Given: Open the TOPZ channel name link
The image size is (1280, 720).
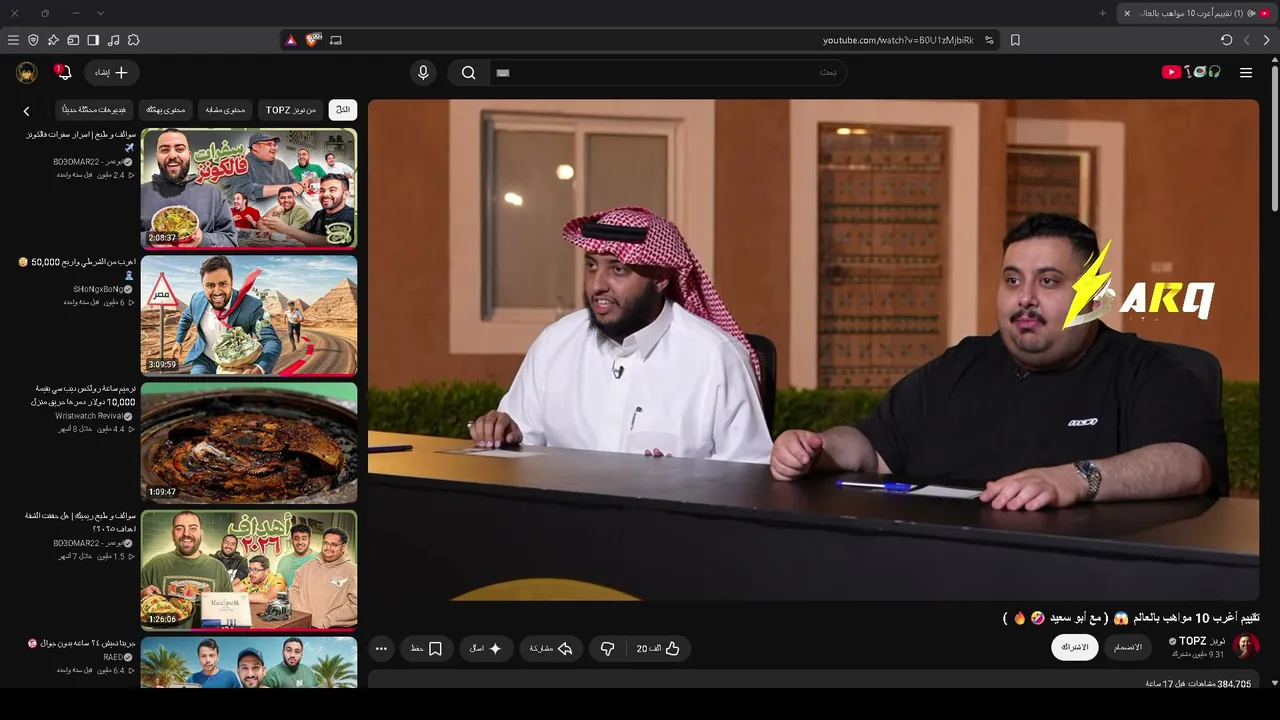Looking at the screenshot, I should click(1201, 641).
